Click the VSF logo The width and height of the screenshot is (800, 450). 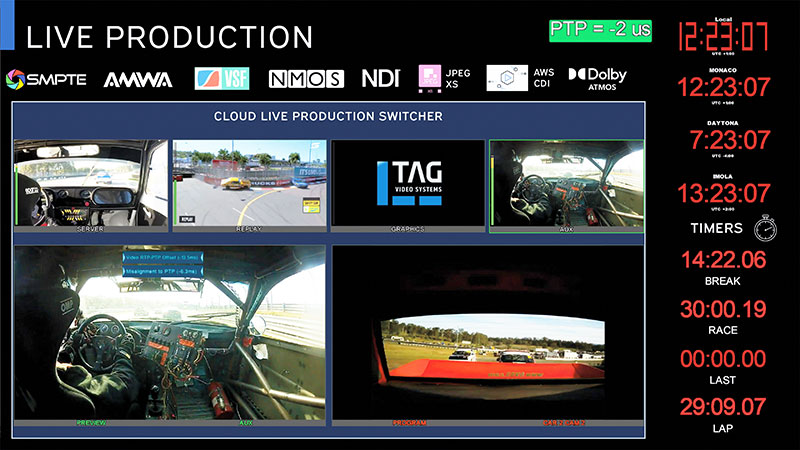tap(222, 79)
